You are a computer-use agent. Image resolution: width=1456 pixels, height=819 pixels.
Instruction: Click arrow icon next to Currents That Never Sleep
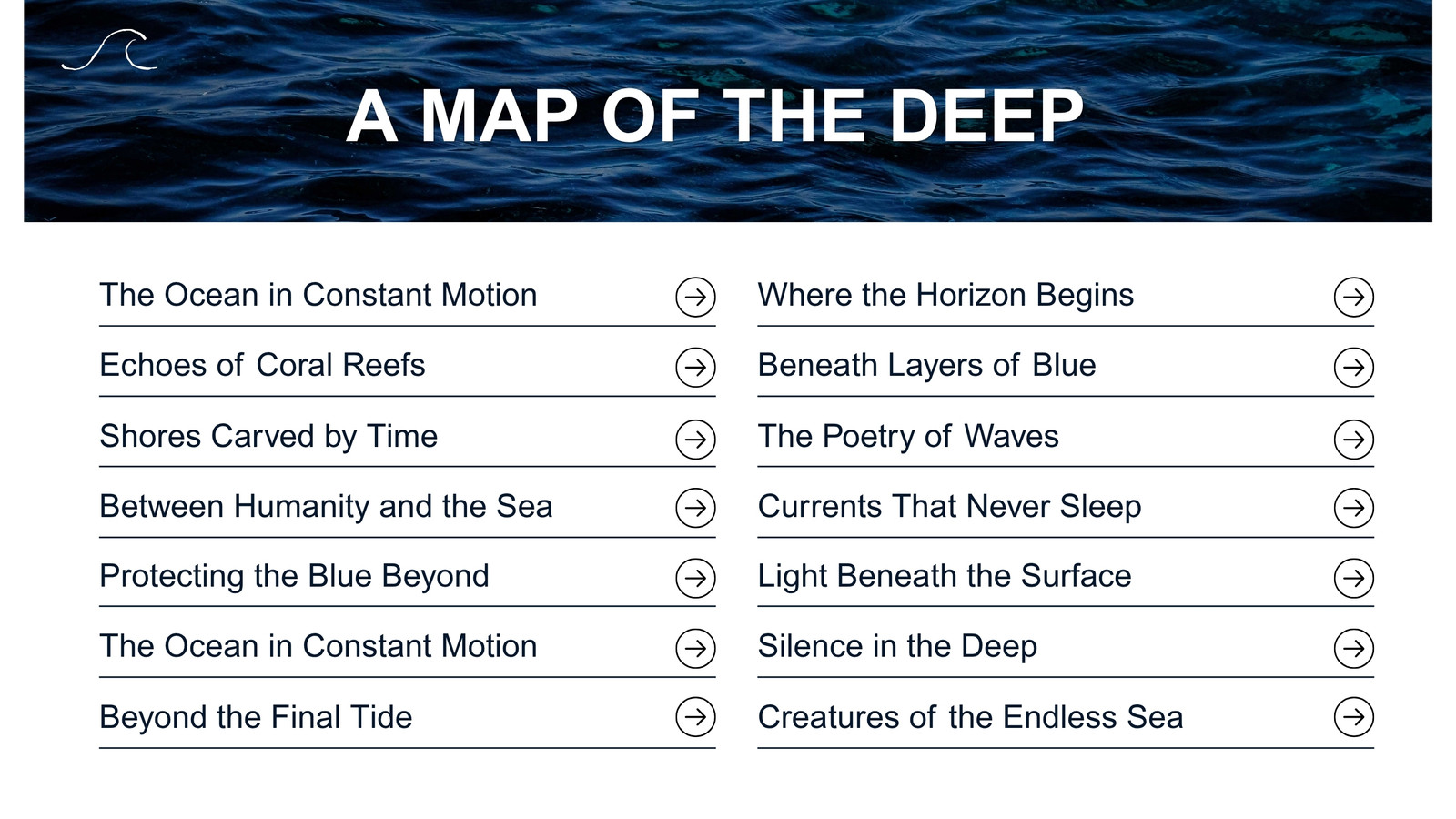pos(1354,508)
